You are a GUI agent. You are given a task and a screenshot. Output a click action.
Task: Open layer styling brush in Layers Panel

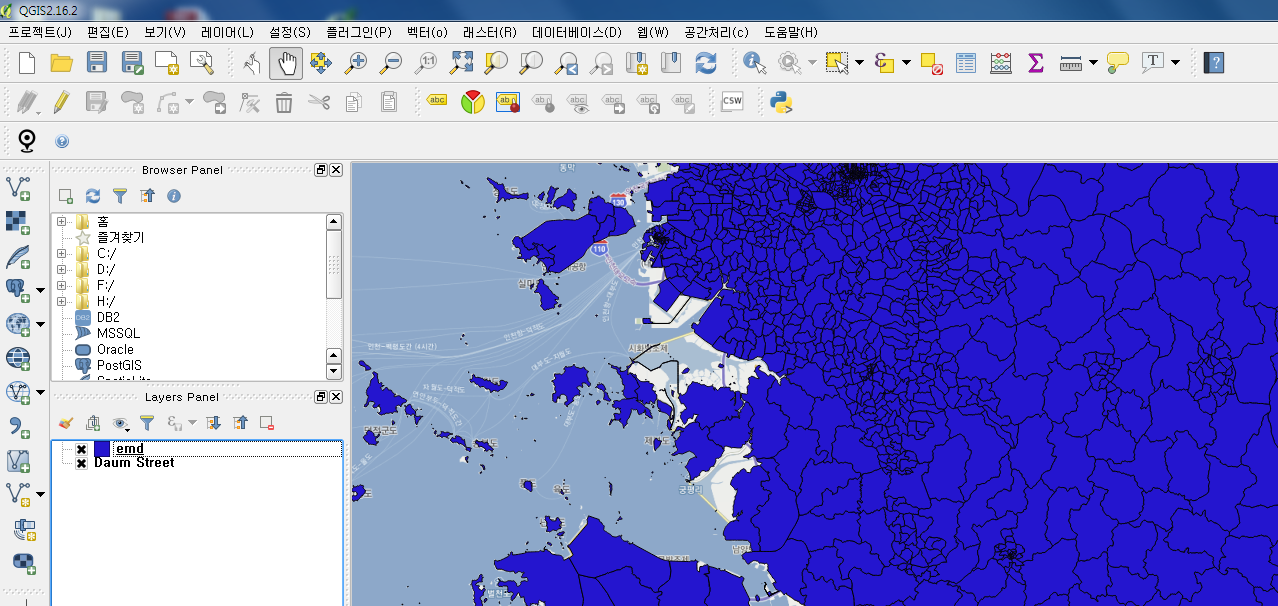(x=66, y=423)
